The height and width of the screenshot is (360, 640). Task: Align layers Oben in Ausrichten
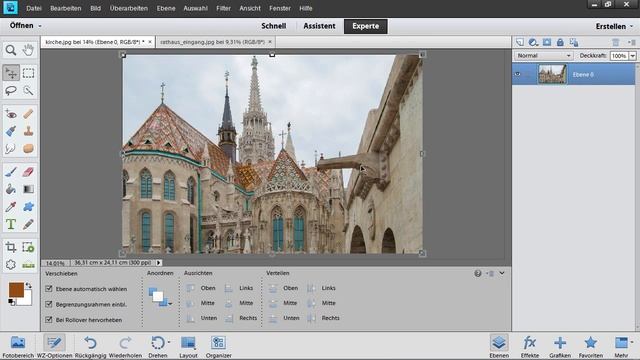[x=201, y=288]
